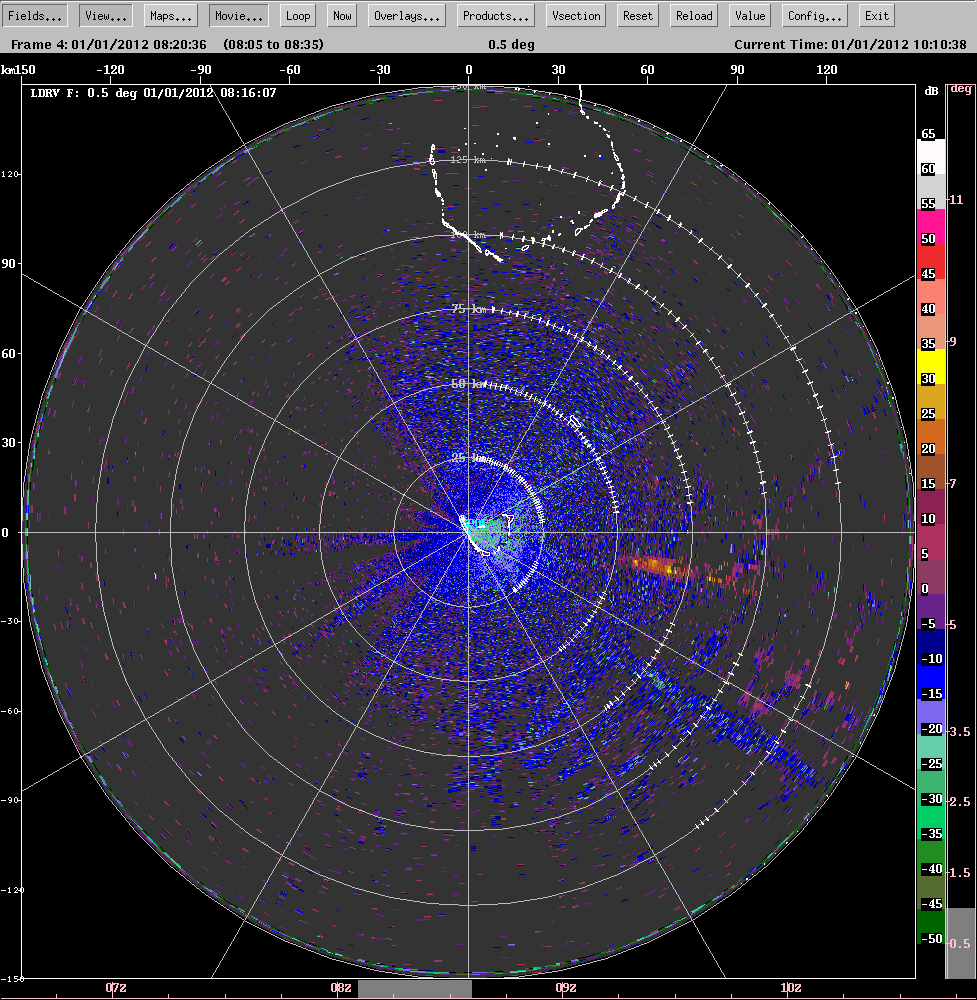Screen dimensions: 977x1000
Task: Open the Fields... menu
Action: click(34, 16)
